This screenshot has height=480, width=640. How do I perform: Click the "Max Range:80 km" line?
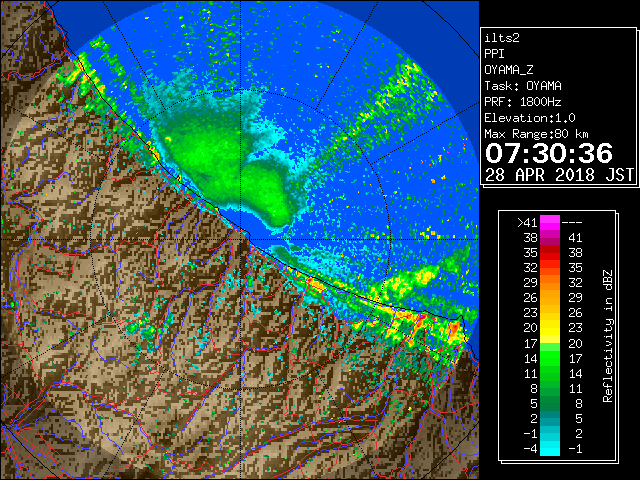pos(536,134)
